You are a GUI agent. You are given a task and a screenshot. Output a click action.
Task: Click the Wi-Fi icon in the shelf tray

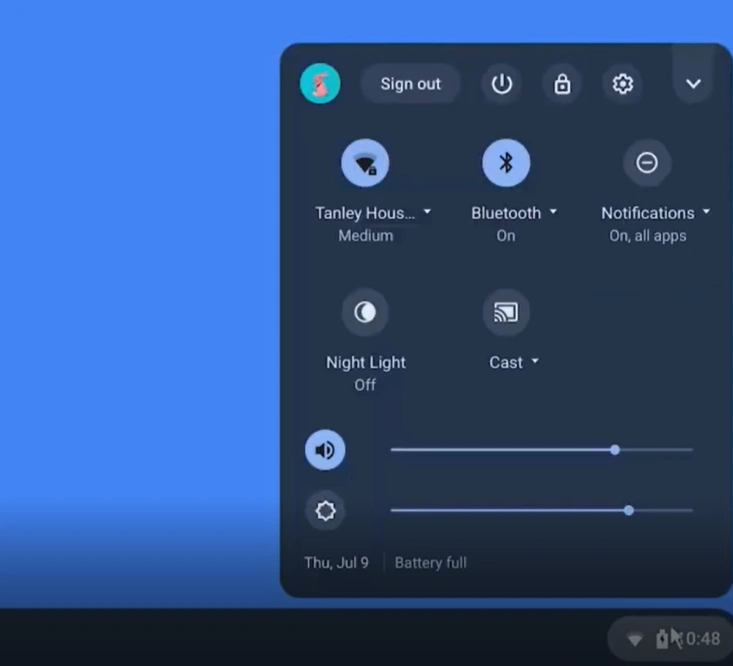(x=634, y=639)
